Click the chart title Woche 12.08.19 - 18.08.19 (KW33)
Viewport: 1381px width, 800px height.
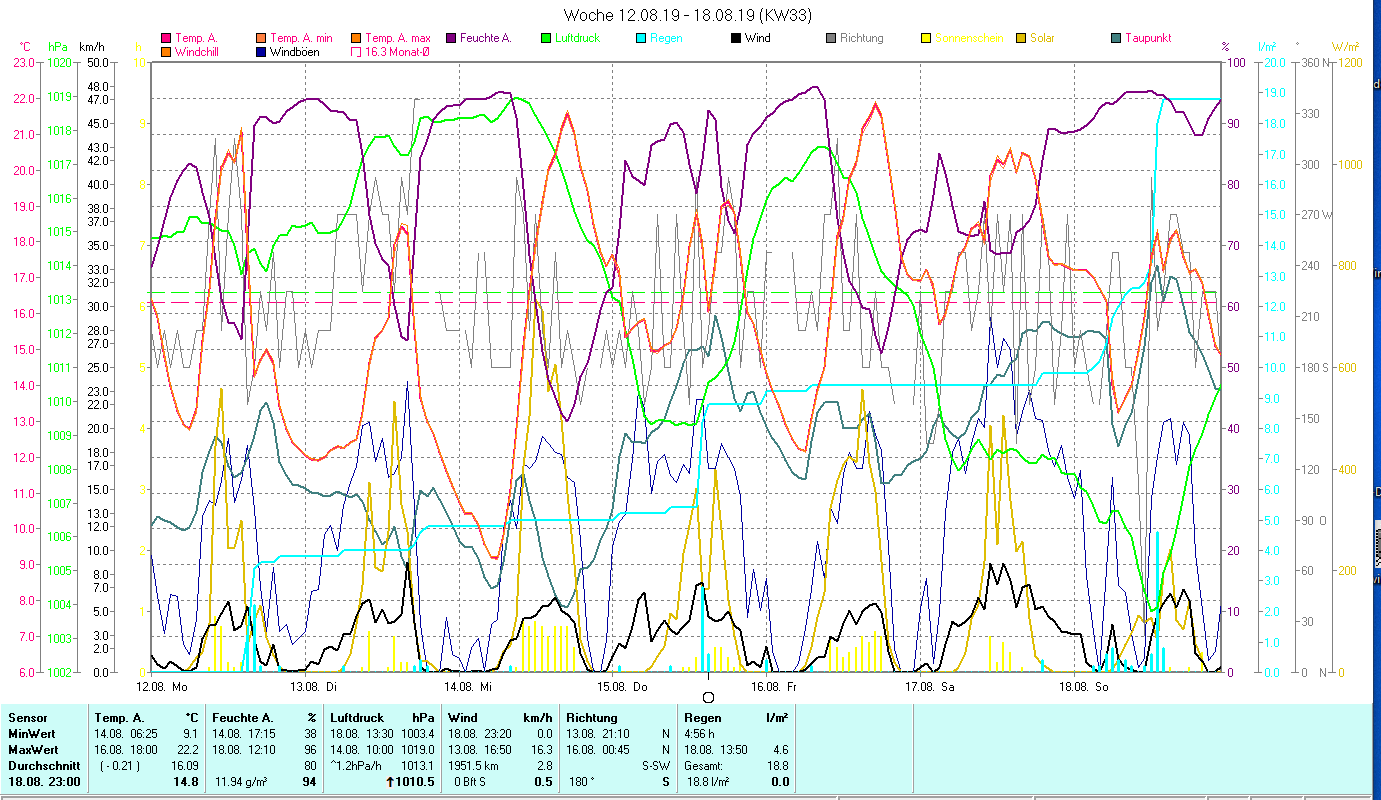click(687, 15)
